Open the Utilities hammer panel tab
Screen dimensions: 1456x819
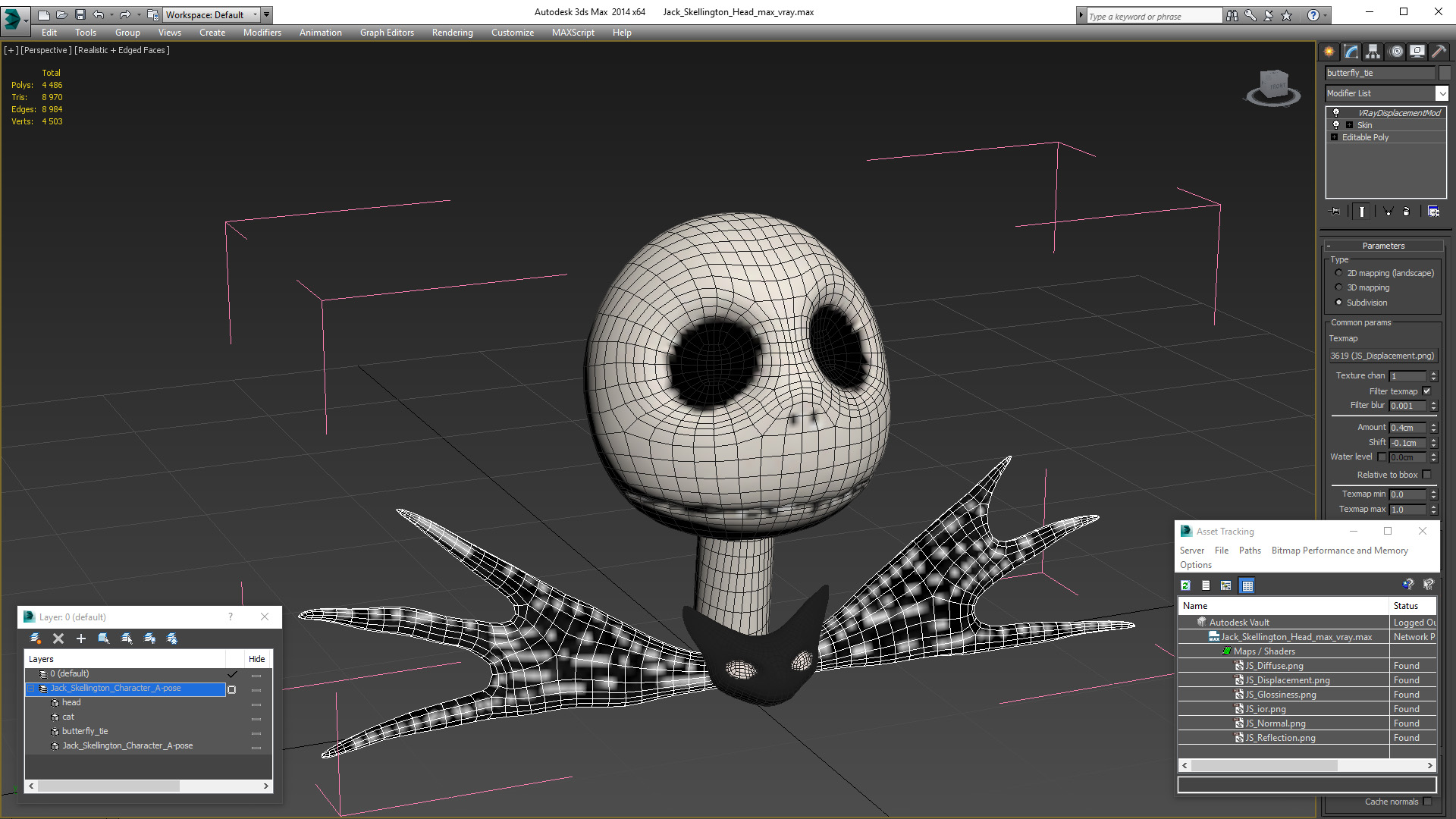[x=1439, y=52]
